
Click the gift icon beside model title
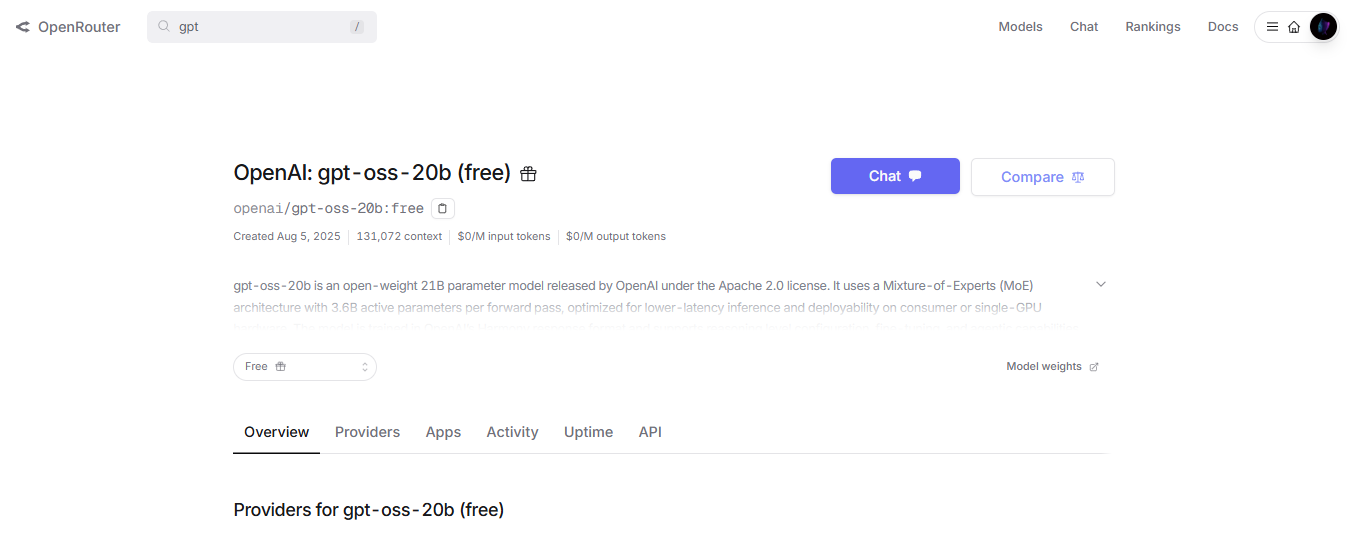click(529, 174)
